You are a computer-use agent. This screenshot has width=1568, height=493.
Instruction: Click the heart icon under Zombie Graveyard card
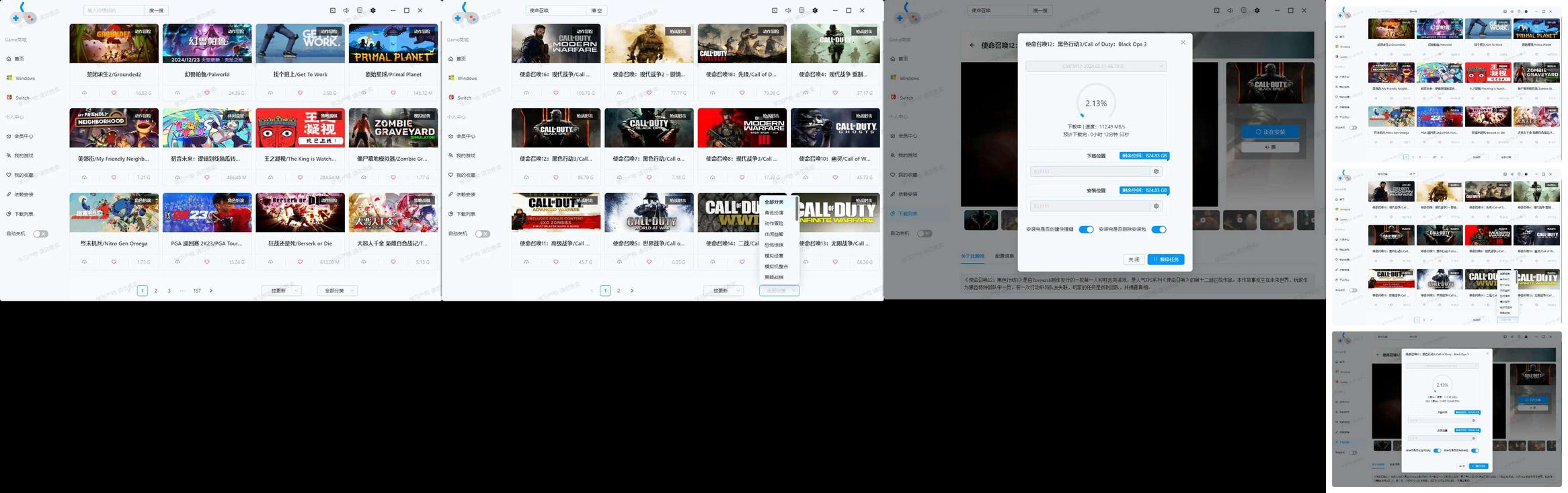click(x=393, y=178)
